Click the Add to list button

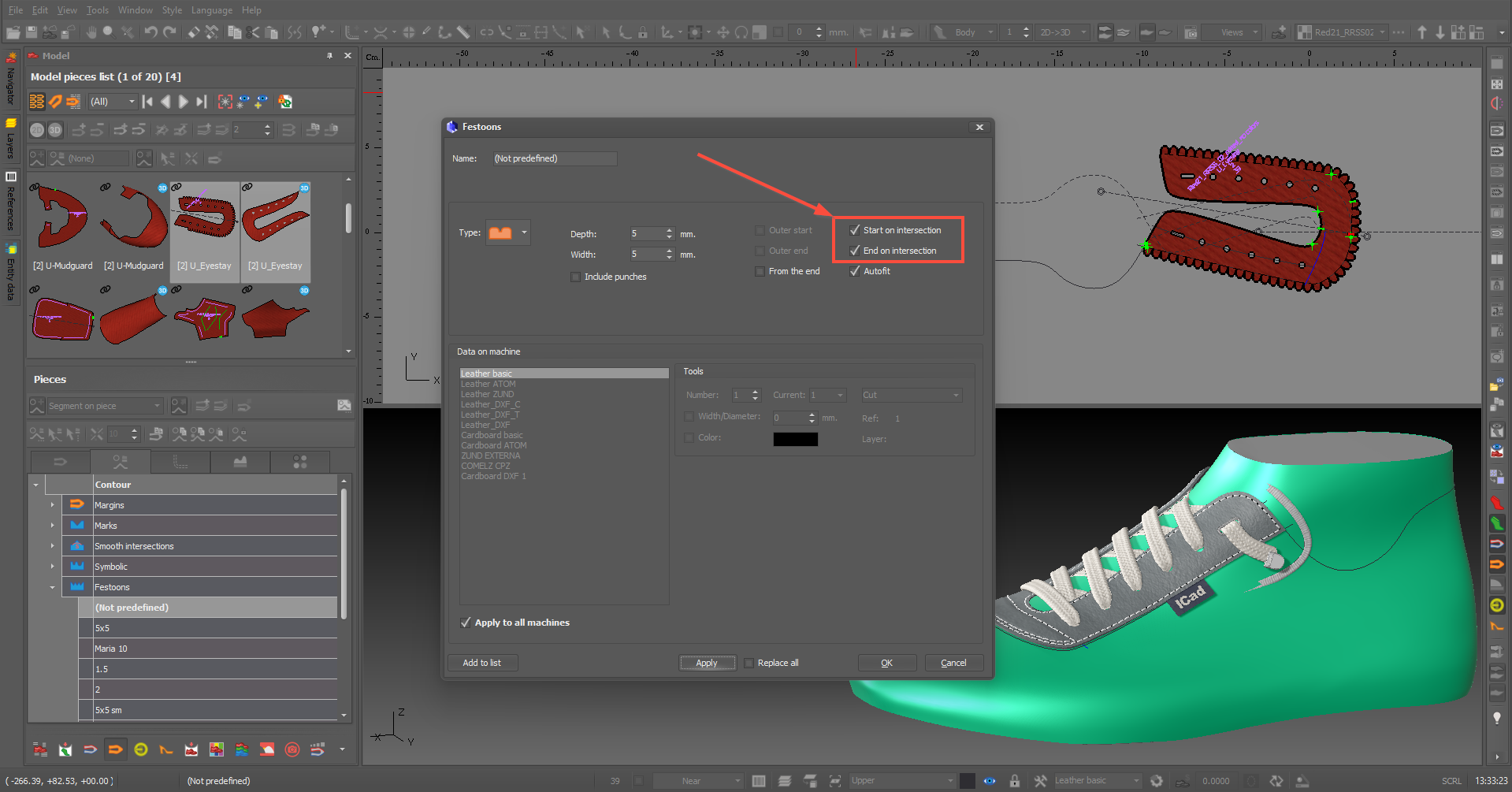point(481,663)
